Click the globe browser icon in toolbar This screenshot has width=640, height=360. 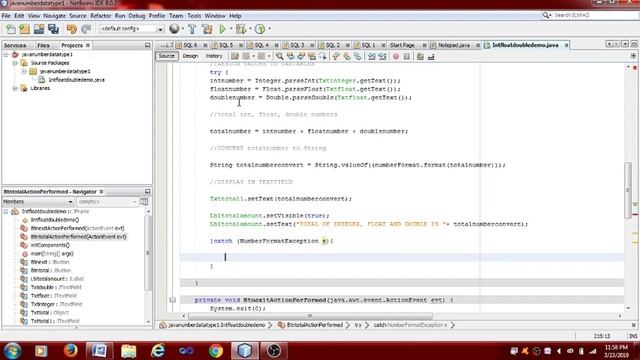click(174, 29)
